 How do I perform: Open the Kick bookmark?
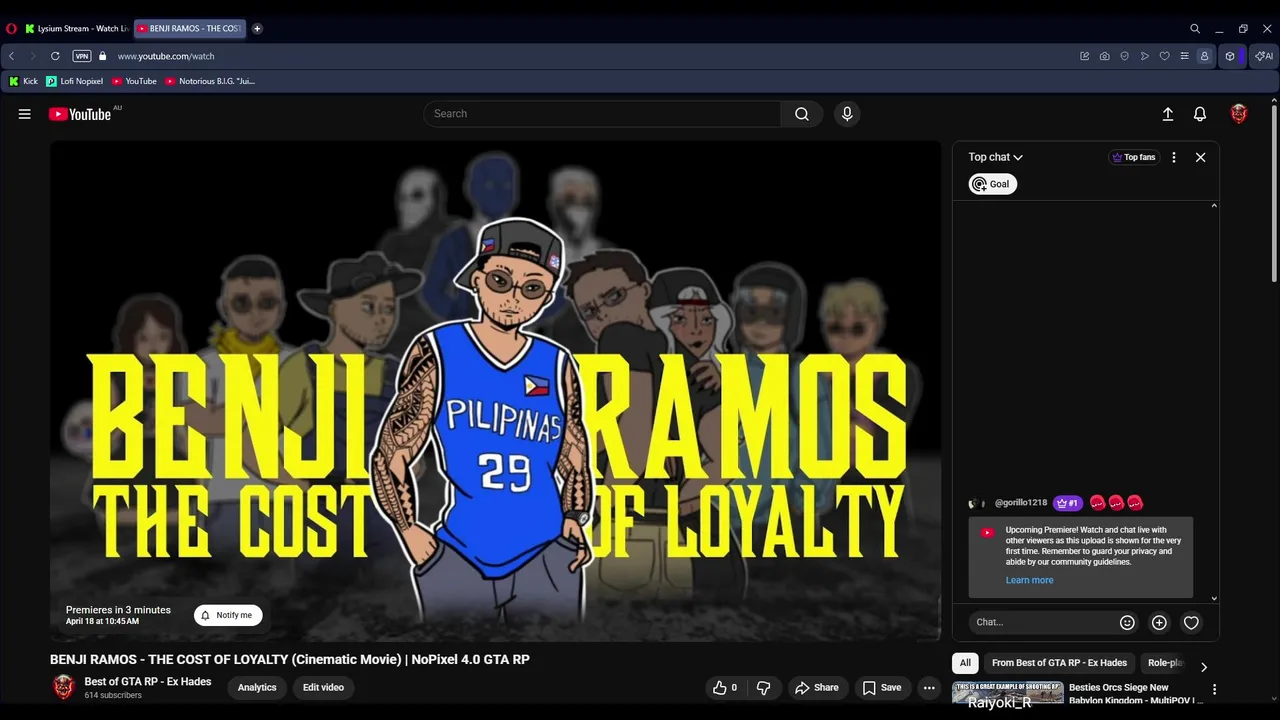(24, 81)
